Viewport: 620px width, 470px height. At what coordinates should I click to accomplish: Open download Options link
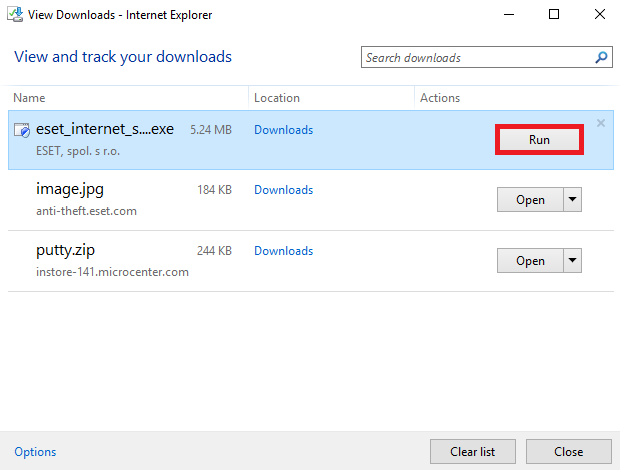click(35, 452)
